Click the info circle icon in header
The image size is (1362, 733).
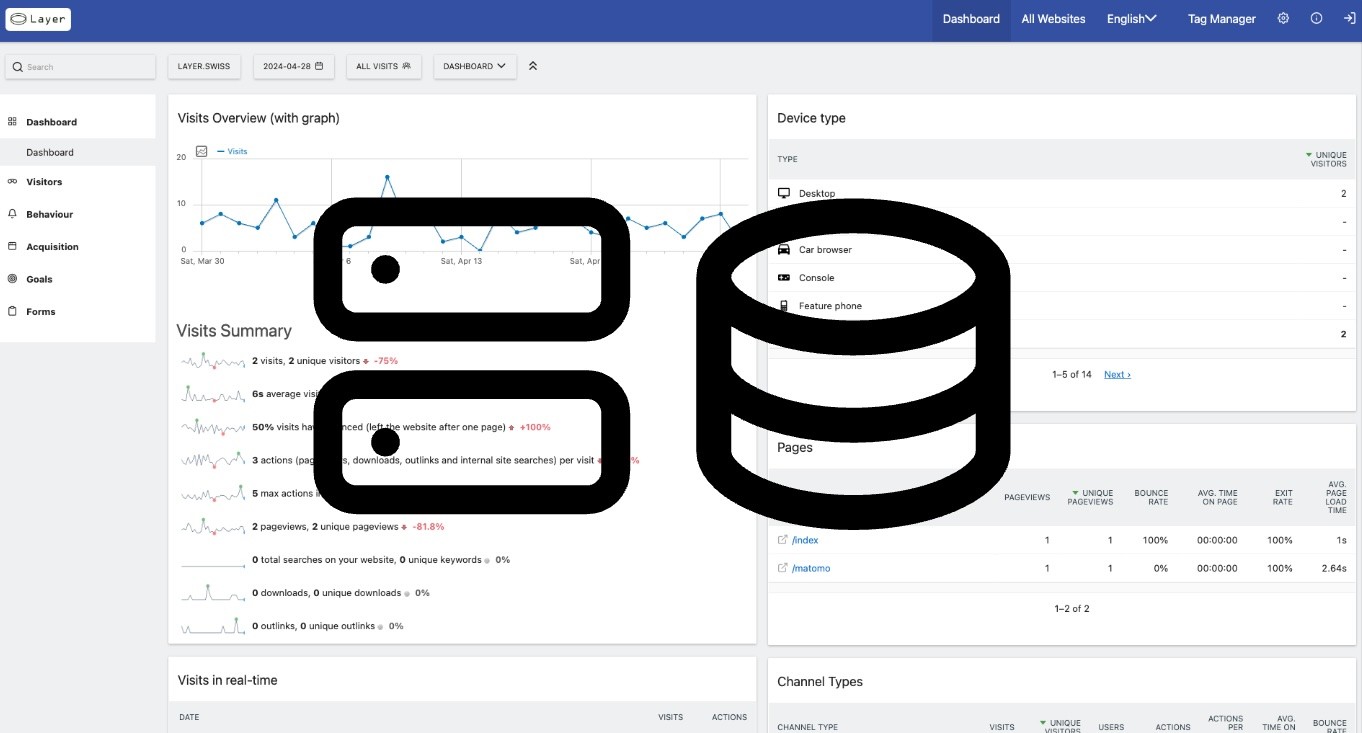click(1316, 19)
